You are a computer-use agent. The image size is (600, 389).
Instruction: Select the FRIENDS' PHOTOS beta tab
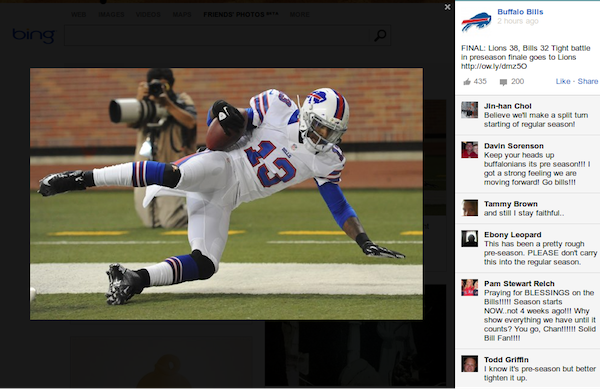pyautogui.click(x=241, y=15)
